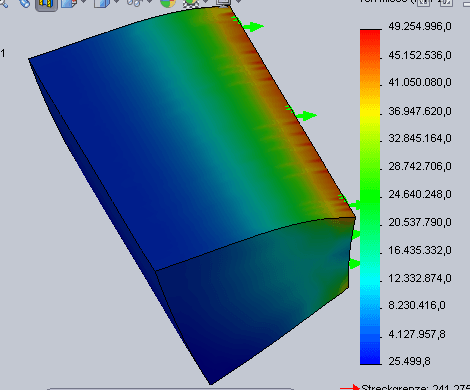Viewport: 470px width, 390px height.
Task: Click the zoom magnifier icon in view toolbar
Action: [x=3, y=3]
